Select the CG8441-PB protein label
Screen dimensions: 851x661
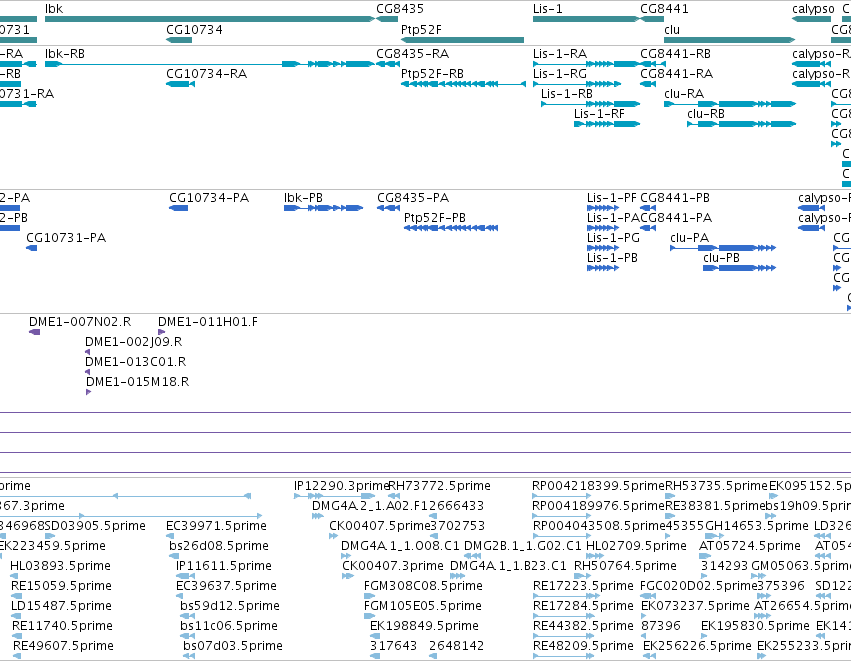[x=675, y=198]
